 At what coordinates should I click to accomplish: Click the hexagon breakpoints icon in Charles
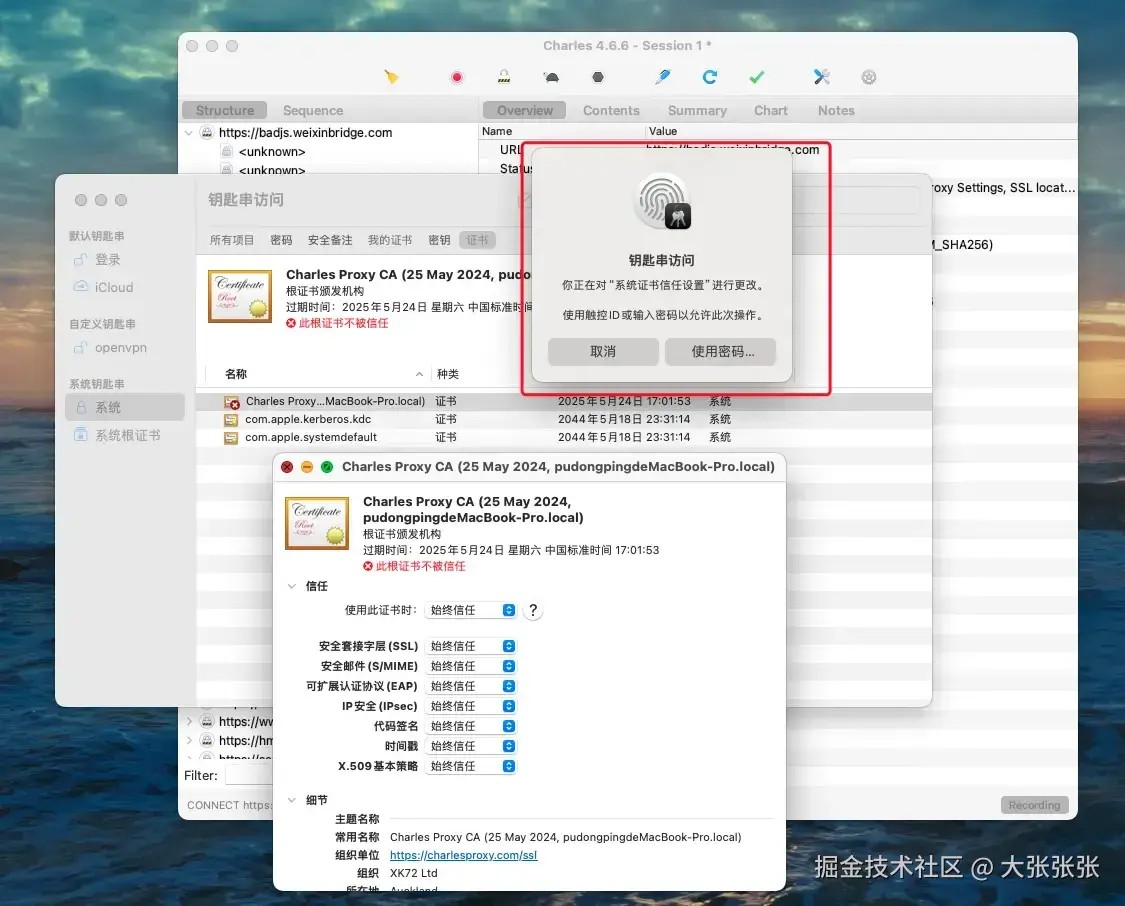598,77
